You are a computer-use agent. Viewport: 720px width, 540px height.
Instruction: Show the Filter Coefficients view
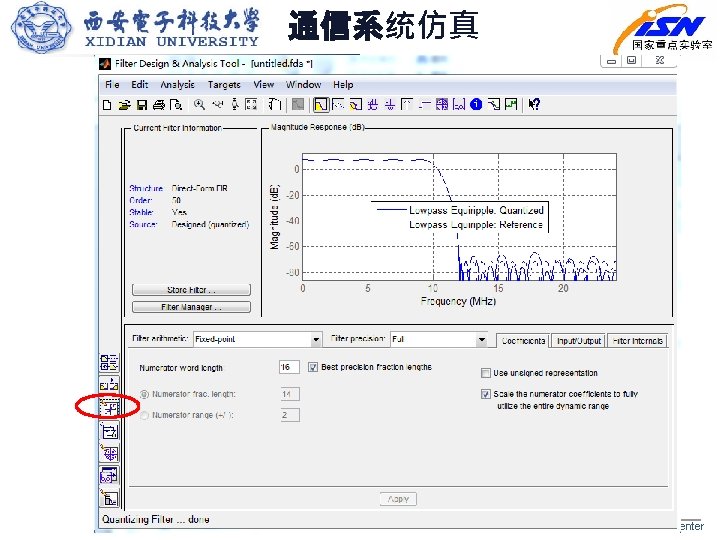click(x=459, y=105)
